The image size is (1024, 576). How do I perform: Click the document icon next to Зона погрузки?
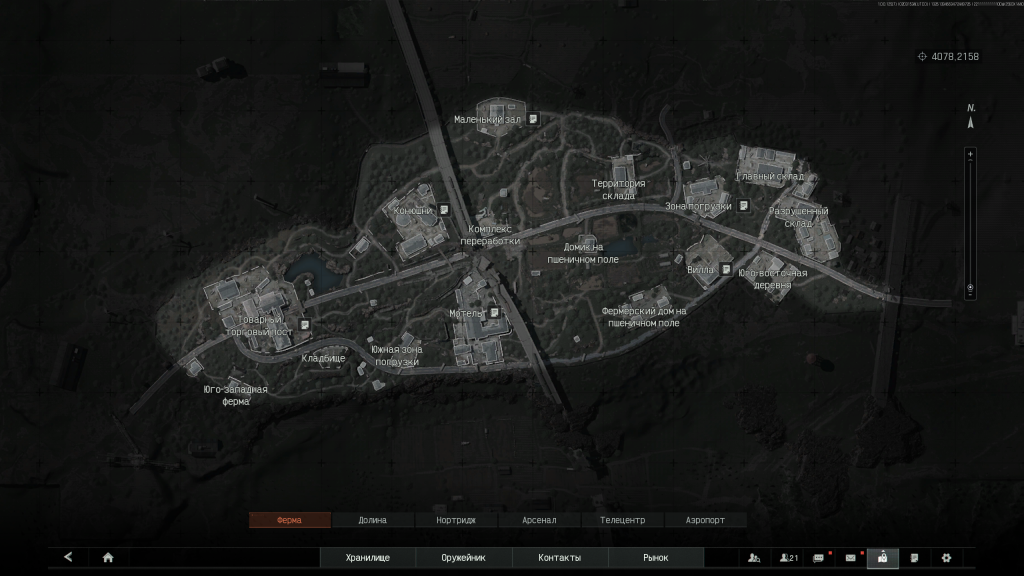click(x=743, y=207)
